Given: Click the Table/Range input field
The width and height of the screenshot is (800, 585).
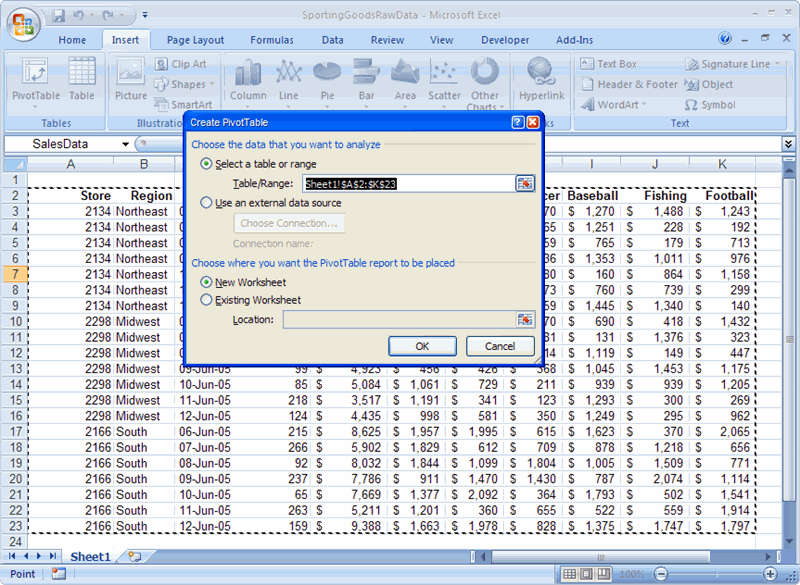Looking at the screenshot, I should coord(409,184).
